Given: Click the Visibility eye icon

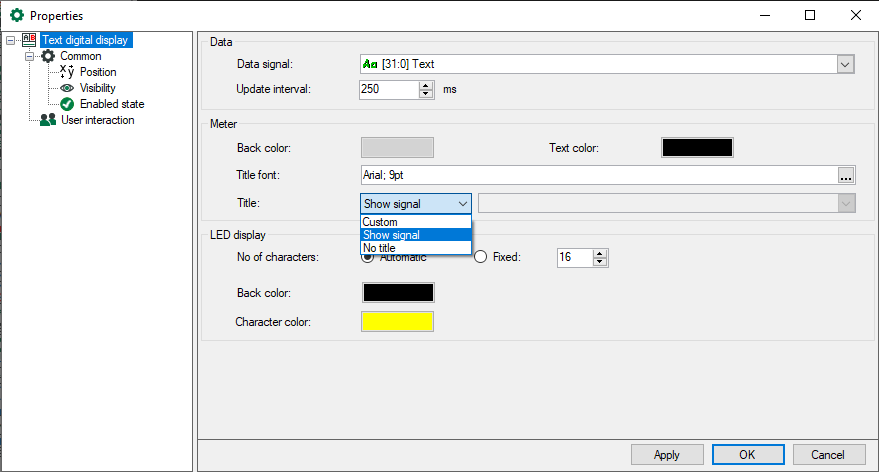Looking at the screenshot, I should (67, 88).
